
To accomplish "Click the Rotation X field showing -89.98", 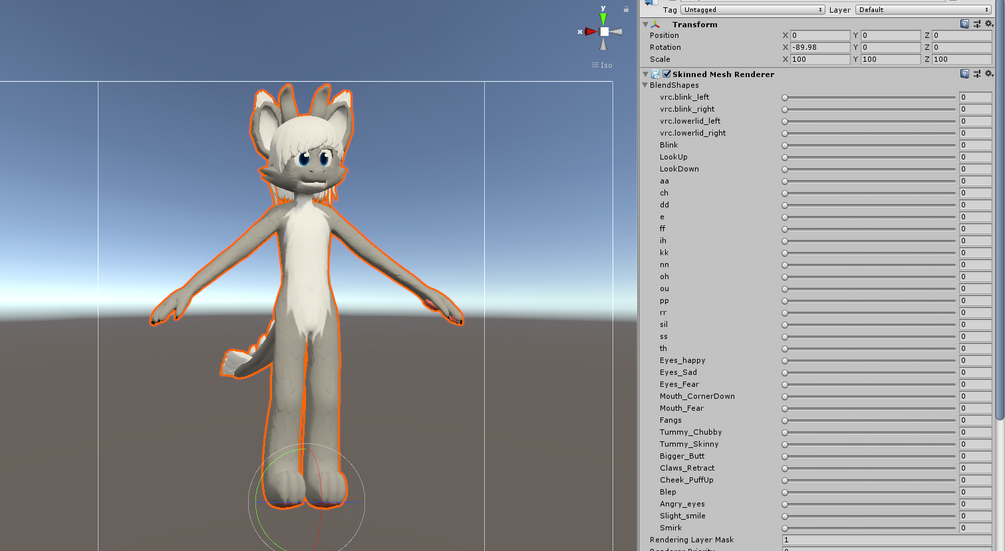I will tap(820, 47).
